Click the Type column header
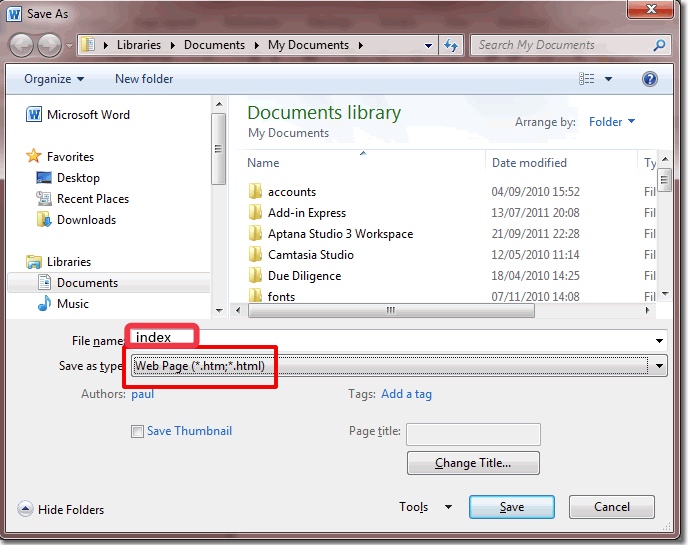Viewport: 688px width, 545px height. click(x=650, y=163)
